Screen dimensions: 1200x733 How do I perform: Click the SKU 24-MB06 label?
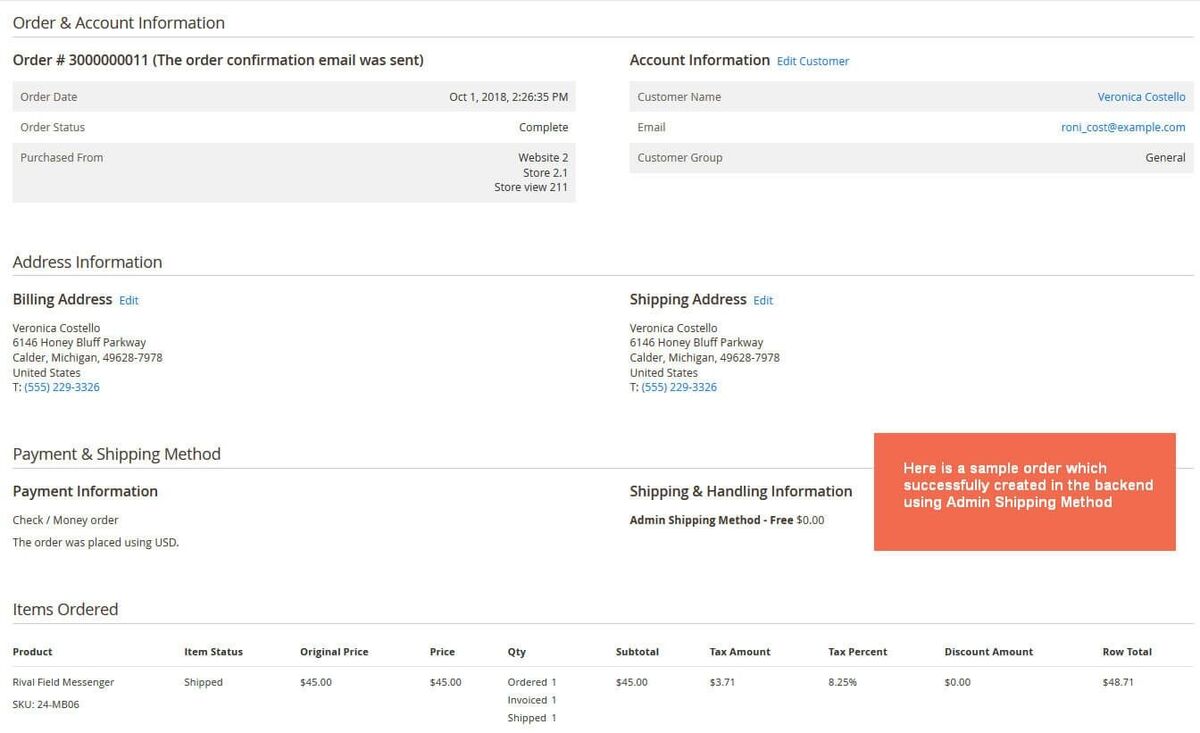pyautogui.click(x=44, y=704)
